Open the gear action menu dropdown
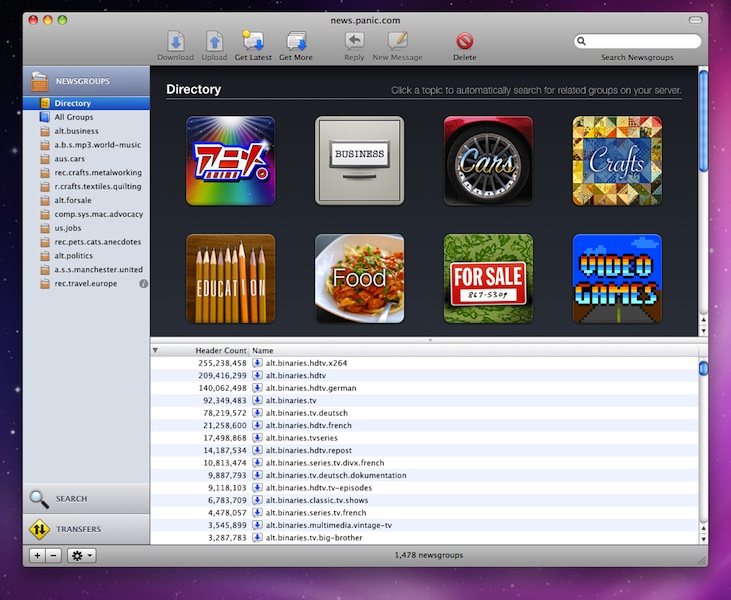Image resolution: width=731 pixels, height=600 pixels. (x=81, y=555)
